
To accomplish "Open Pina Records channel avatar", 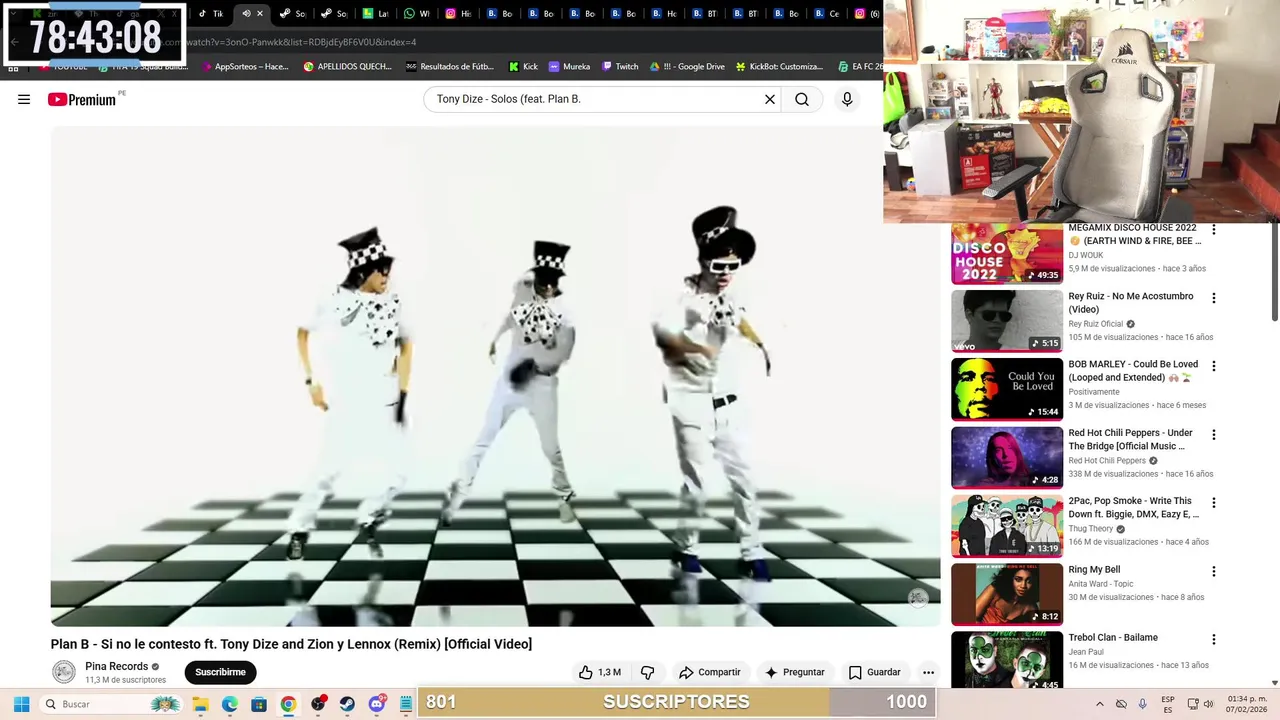I will click(64, 672).
